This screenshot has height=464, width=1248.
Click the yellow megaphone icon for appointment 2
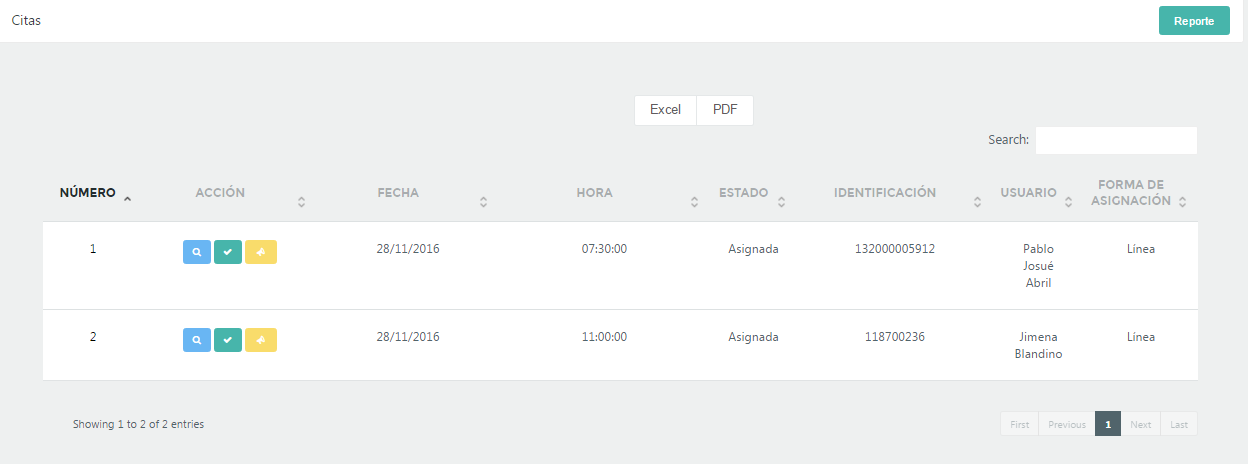point(261,340)
